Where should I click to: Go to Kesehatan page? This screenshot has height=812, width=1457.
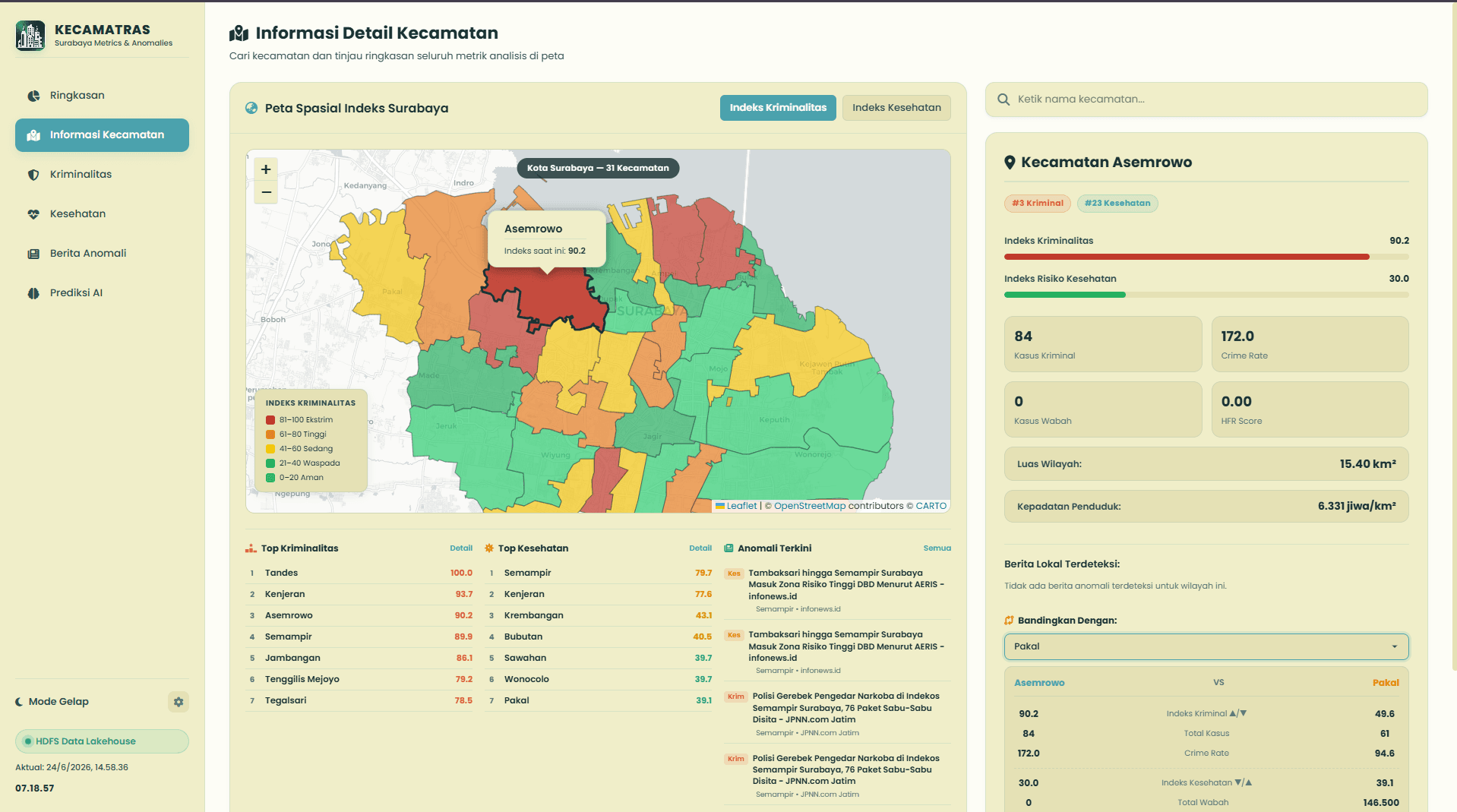coord(102,214)
